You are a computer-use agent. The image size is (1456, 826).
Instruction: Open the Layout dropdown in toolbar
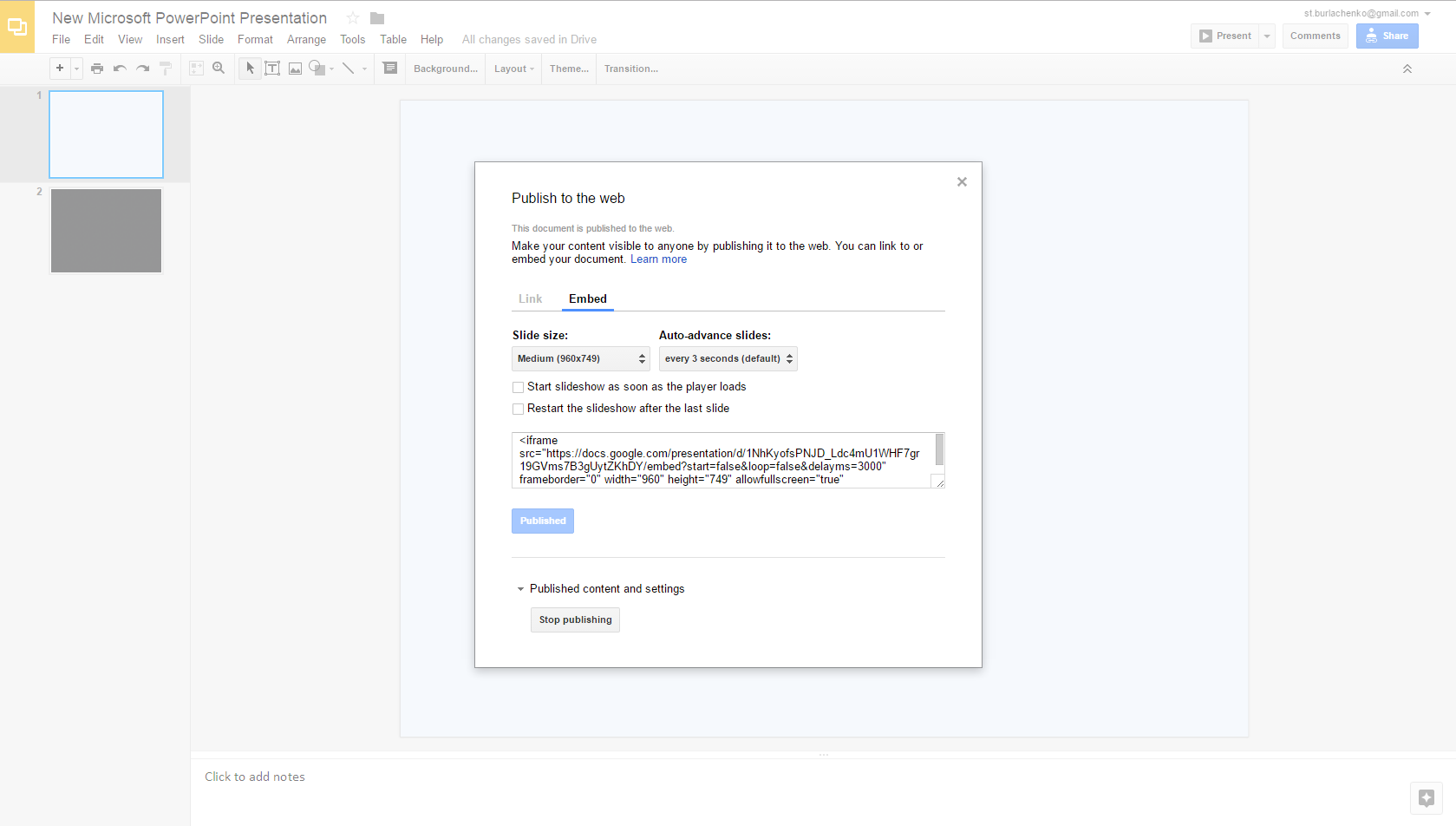point(514,69)
